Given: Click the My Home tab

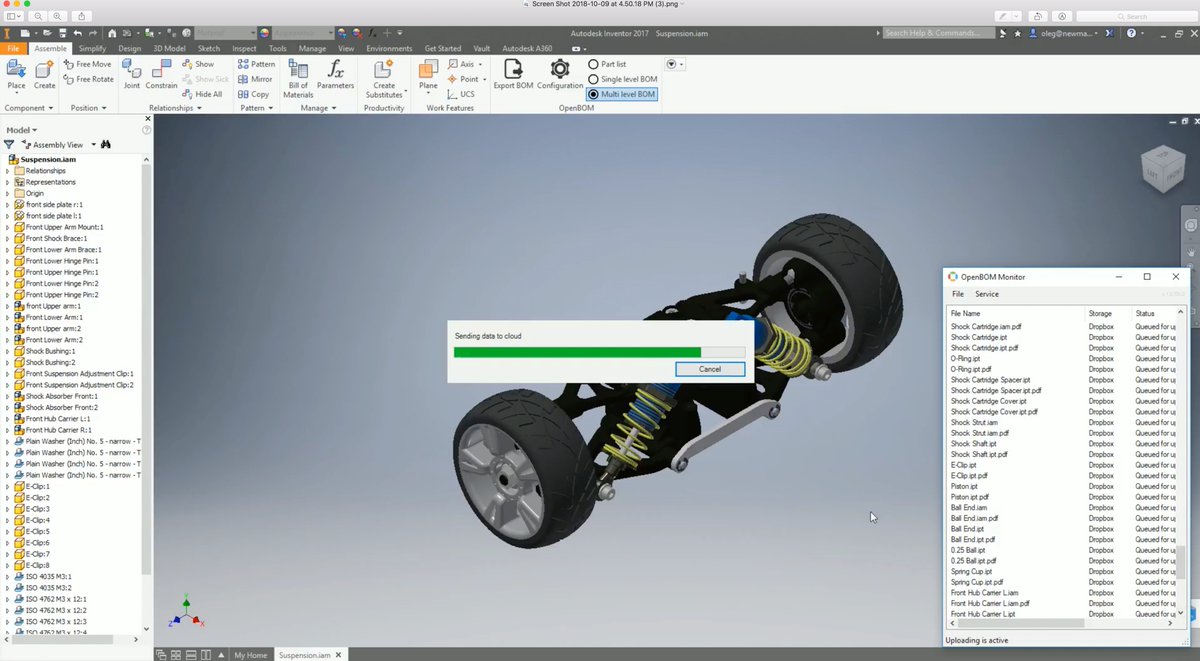Looking at the screenshot, I should 251,655.
